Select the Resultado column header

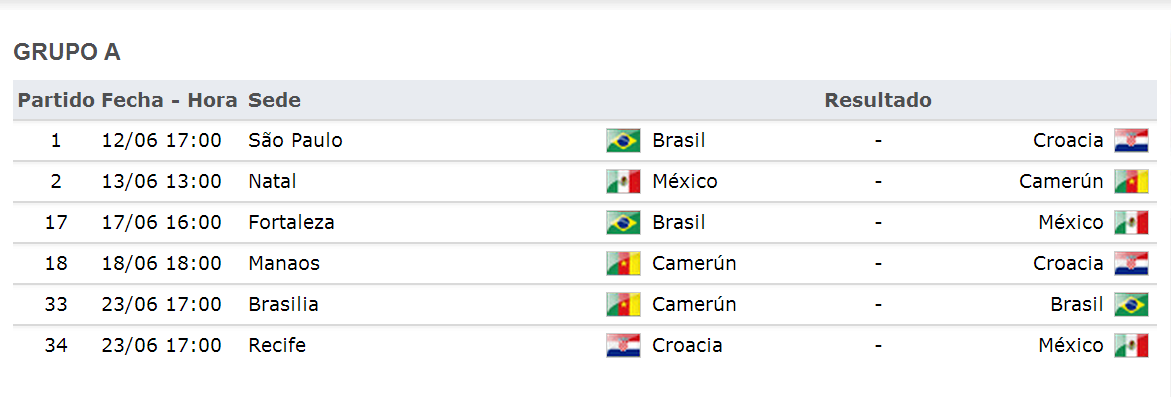(x=878, y=100)
